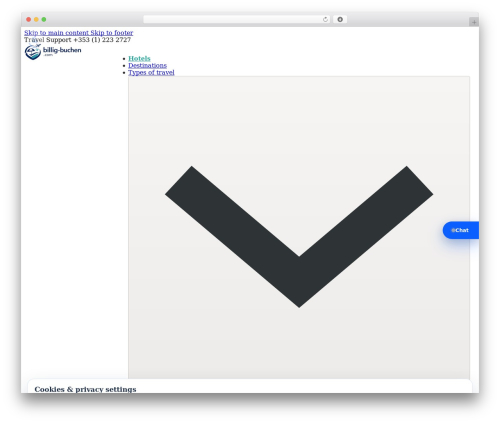This screenshot has height=423, width=500.
Task: Open the Hotels menu link
Action: (x=139, y=58)
